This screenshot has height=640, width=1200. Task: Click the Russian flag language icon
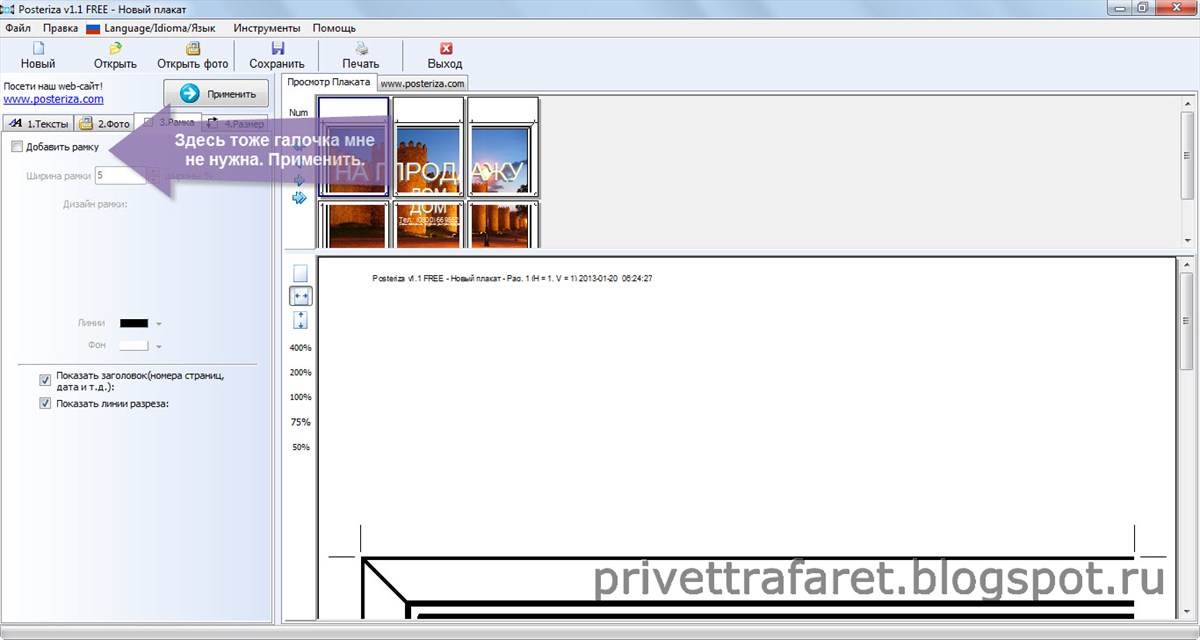coord(93,29)
